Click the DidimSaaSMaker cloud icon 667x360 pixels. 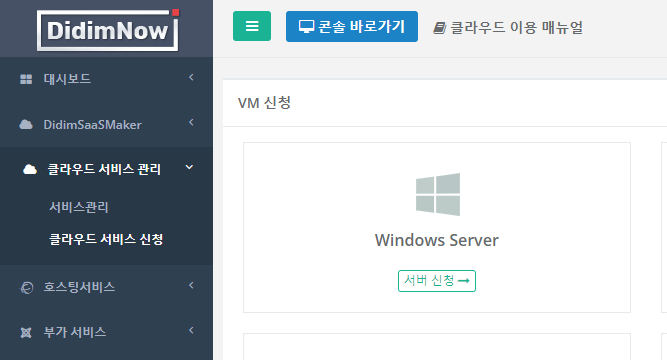[x=26, y=125]
